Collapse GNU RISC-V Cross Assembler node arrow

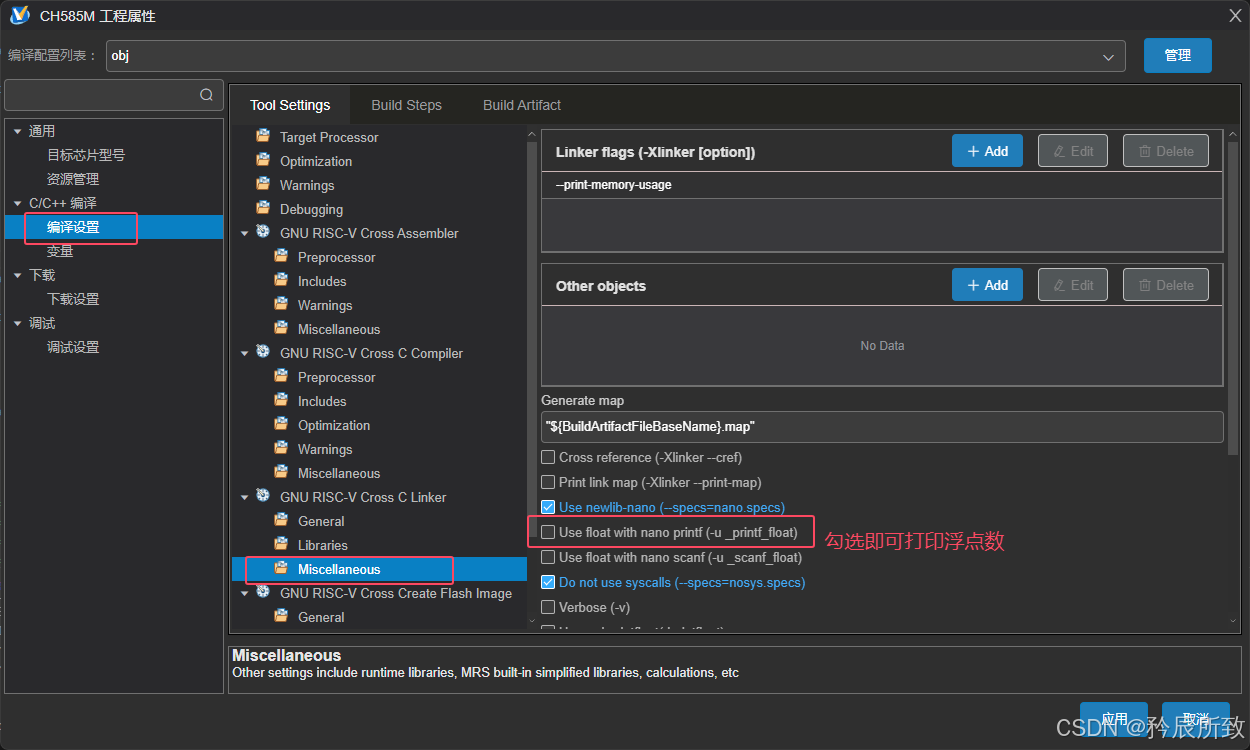pyautogui.click(x=245, y=233)
